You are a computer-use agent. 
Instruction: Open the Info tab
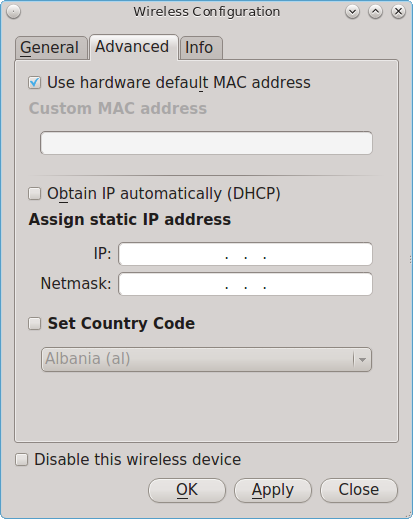coord(201,48)
